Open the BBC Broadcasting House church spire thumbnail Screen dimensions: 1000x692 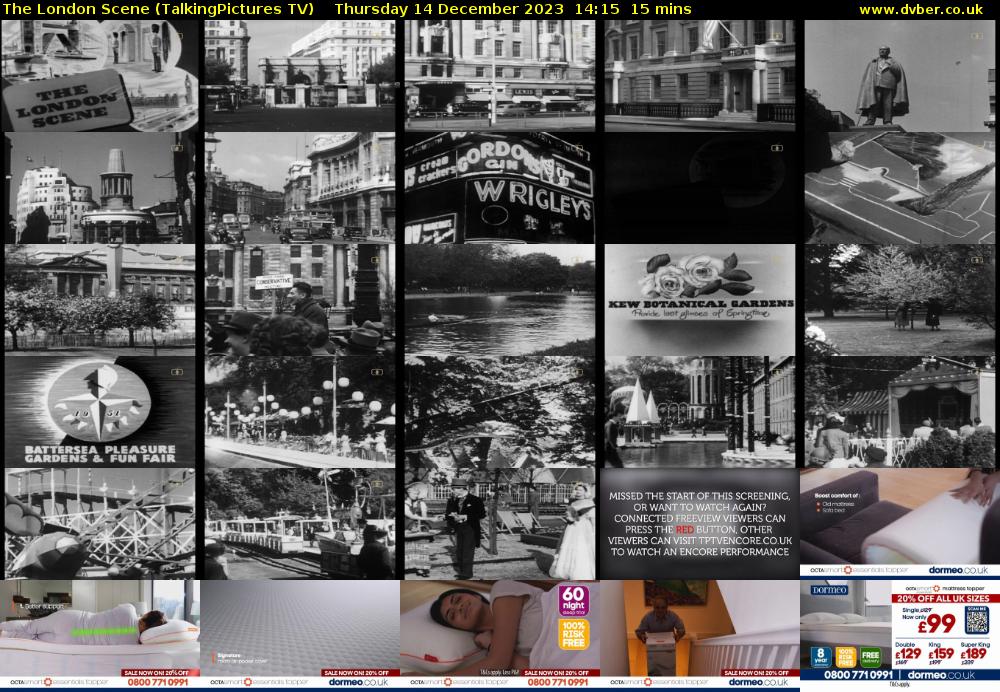click(x=100, y=188)
